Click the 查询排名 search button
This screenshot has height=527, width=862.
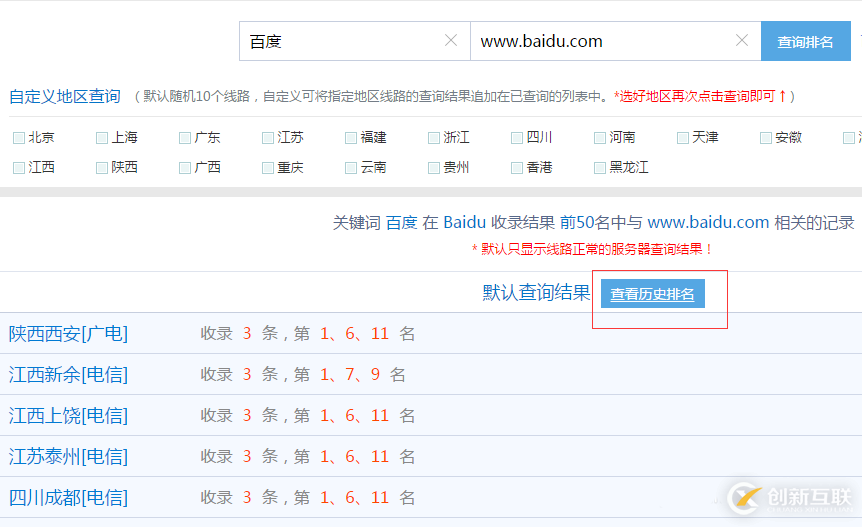coord(805,41)
